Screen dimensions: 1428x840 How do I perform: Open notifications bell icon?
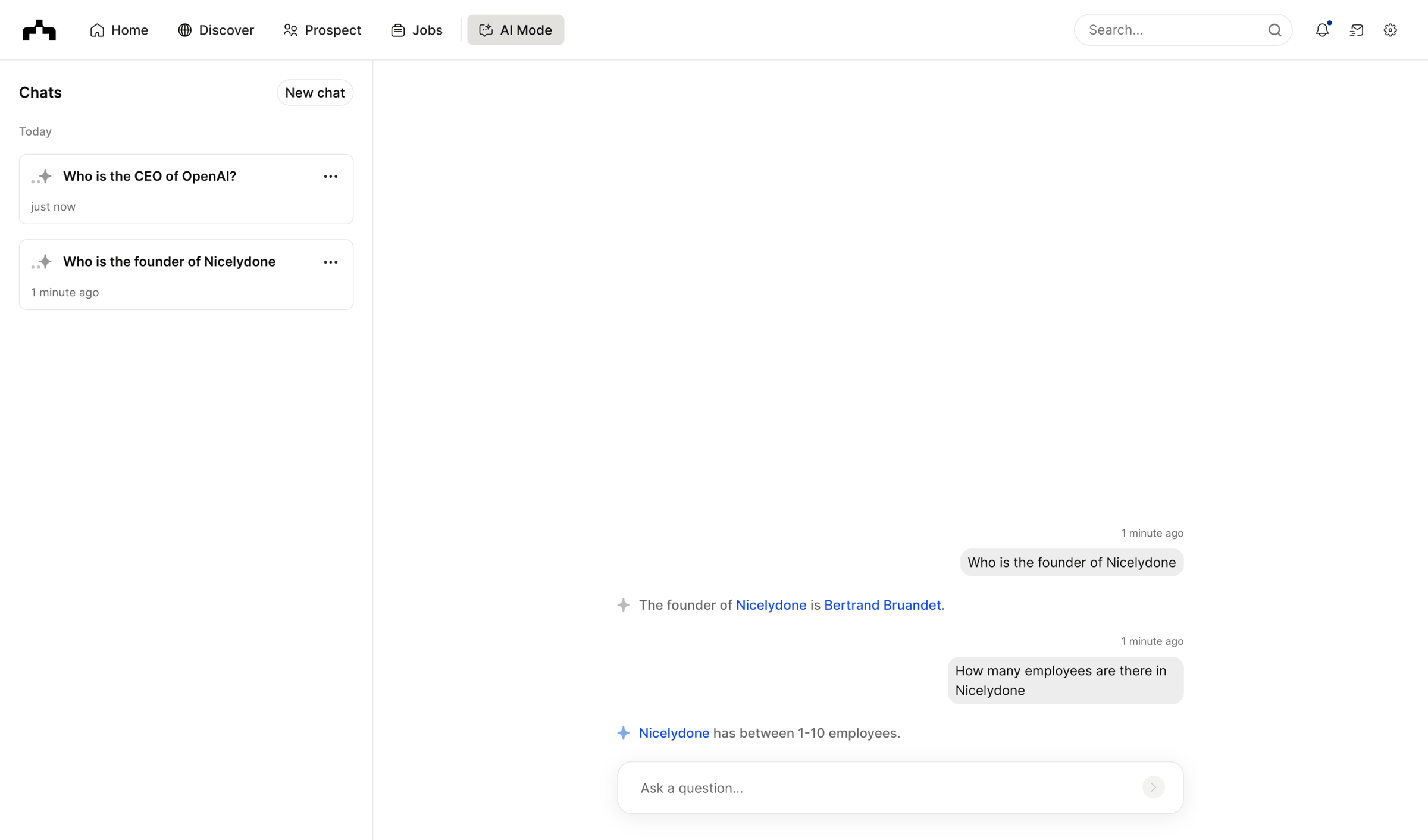[x=1322, y=30]
